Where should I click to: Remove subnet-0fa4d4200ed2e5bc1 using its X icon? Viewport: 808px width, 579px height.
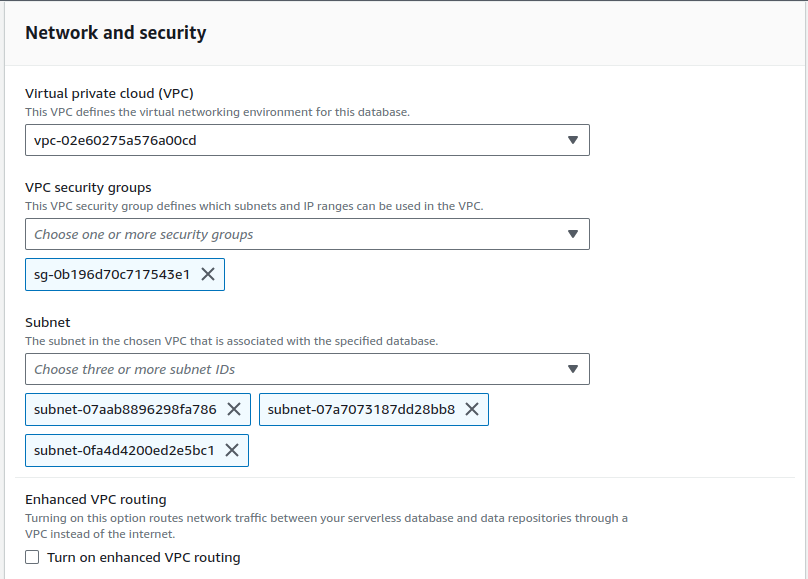coord(232,450)
